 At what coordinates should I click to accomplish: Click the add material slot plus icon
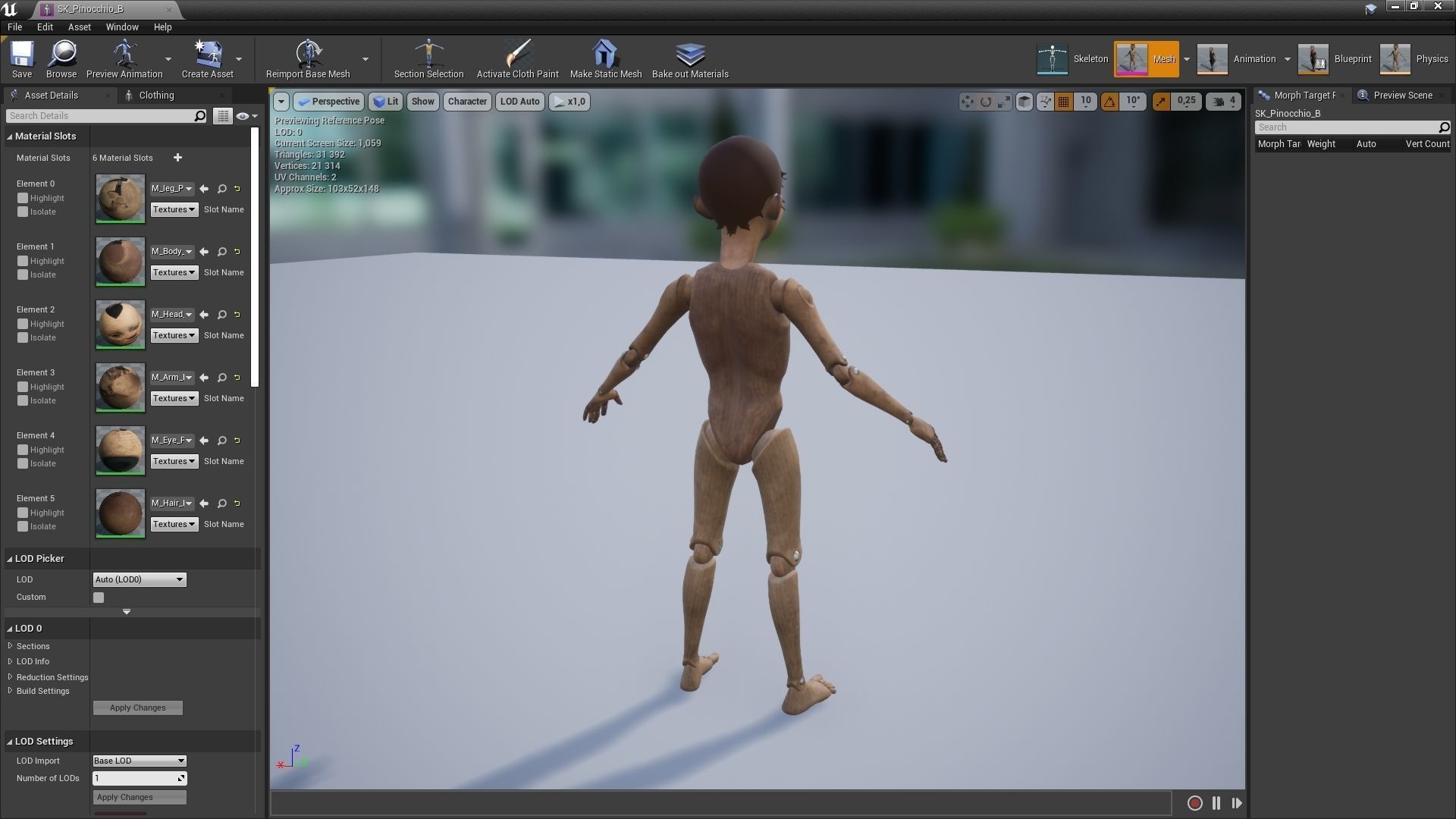pos(177,158)
